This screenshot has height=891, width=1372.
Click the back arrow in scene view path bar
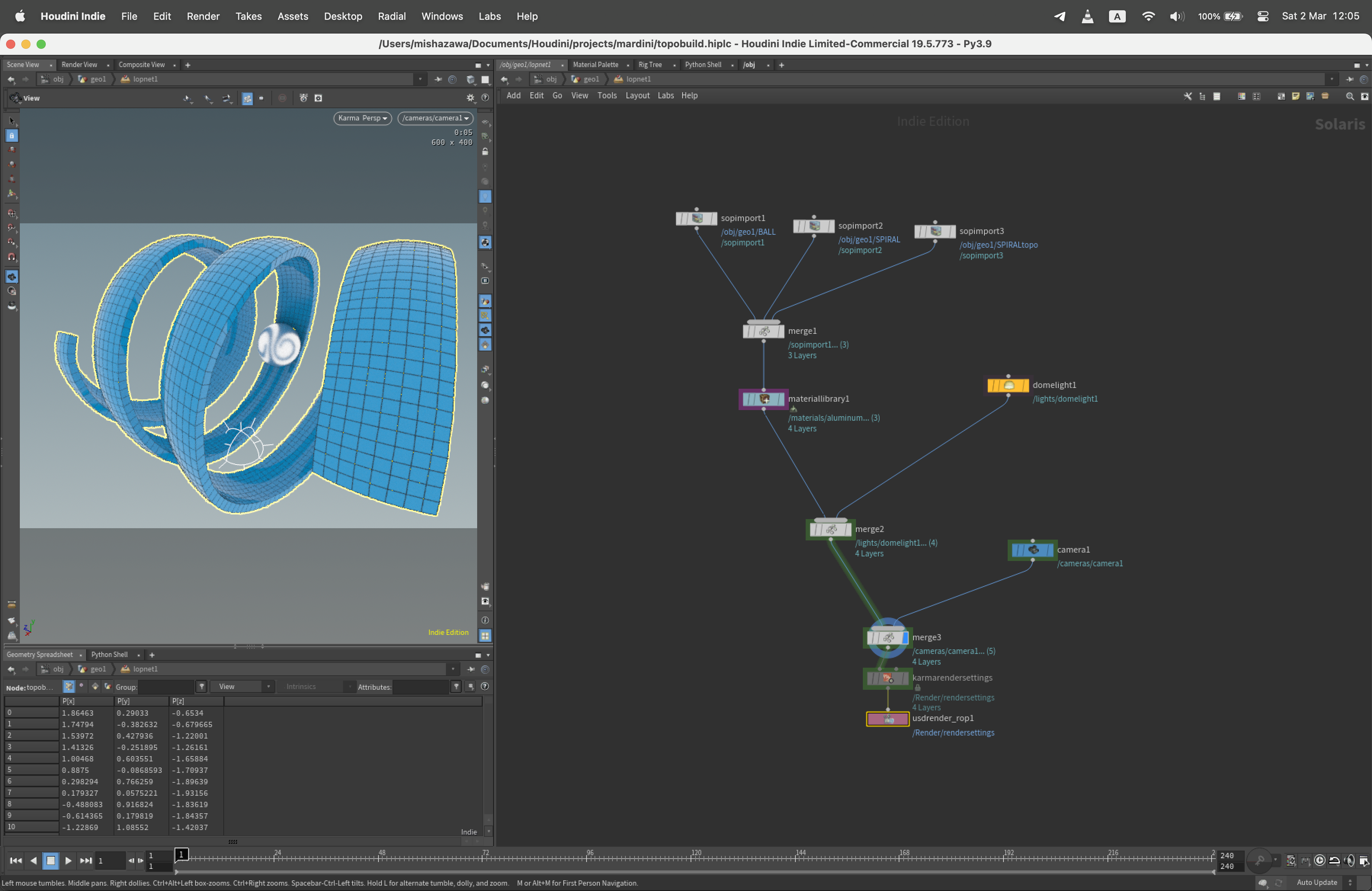pos(11,80)
